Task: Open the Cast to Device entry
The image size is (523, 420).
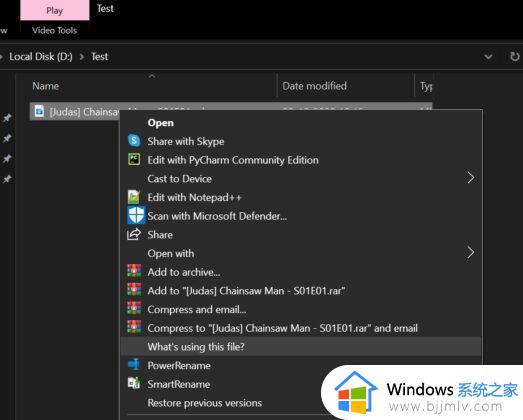Action: (x=179, y=179)
